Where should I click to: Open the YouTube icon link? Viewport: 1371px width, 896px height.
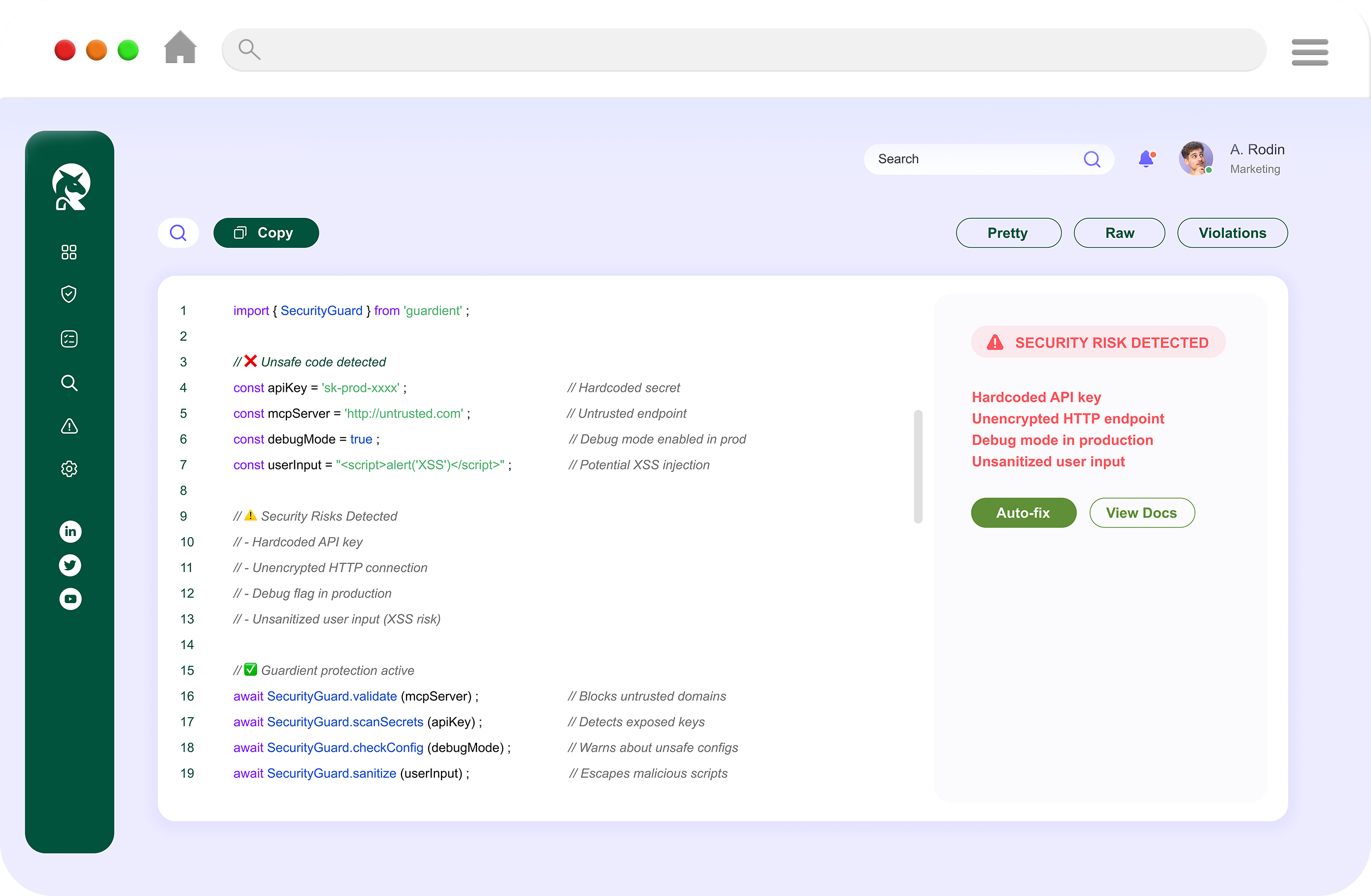point(70,599)
